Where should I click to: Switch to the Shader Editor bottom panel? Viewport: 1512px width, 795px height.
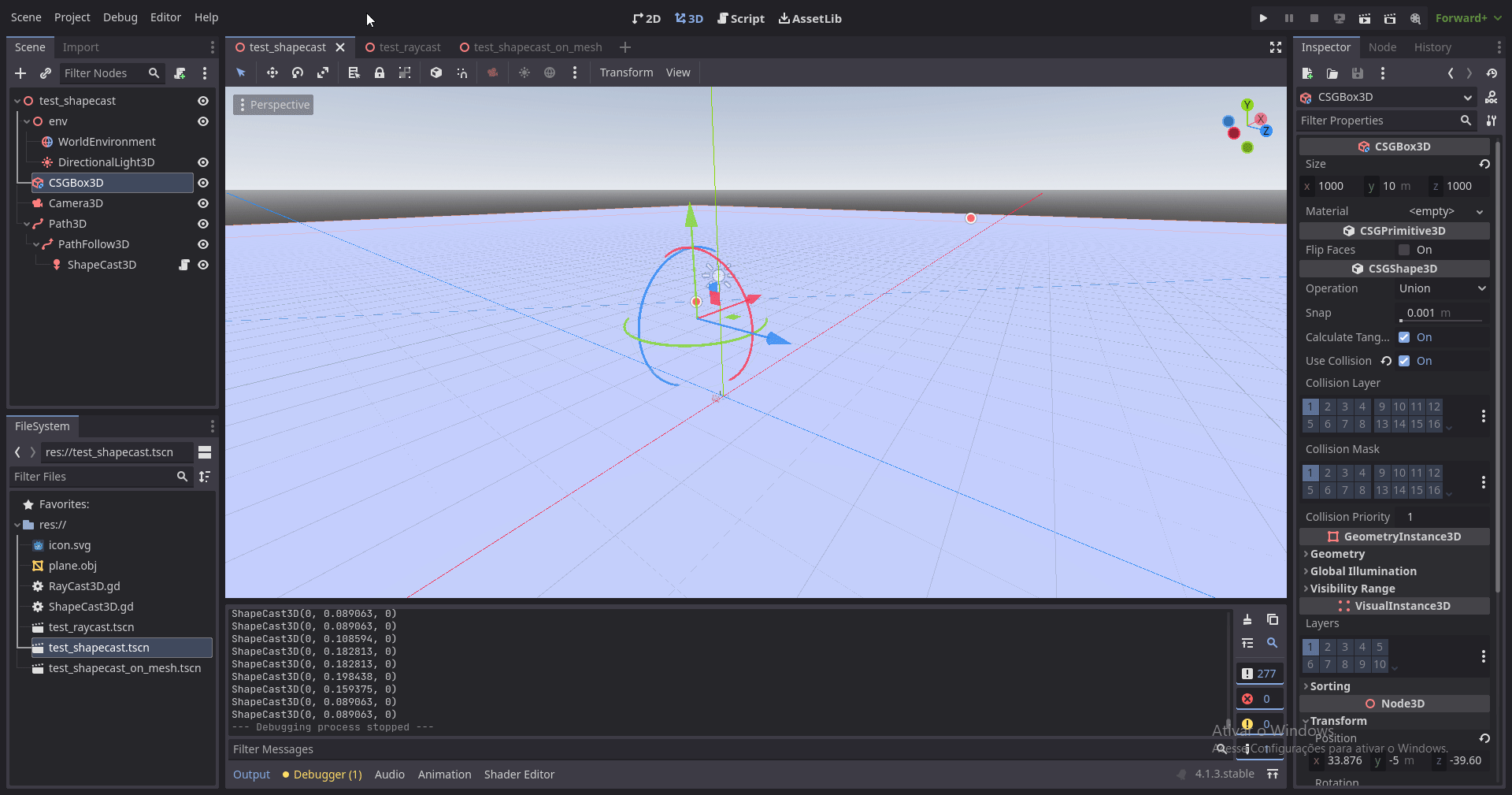click(519, 774)
